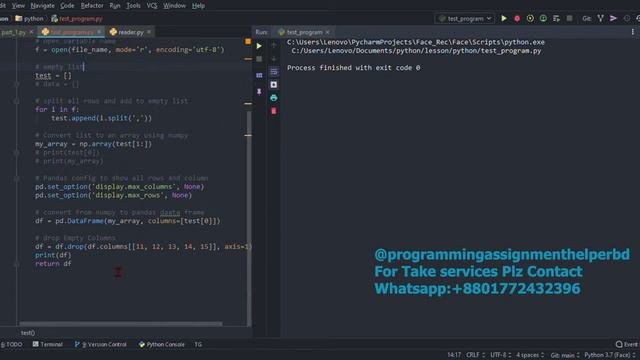Toggle soft-wrap in Run console
Image resolution: width=640 pixels, height=360 pixels.
coord(274,72)
